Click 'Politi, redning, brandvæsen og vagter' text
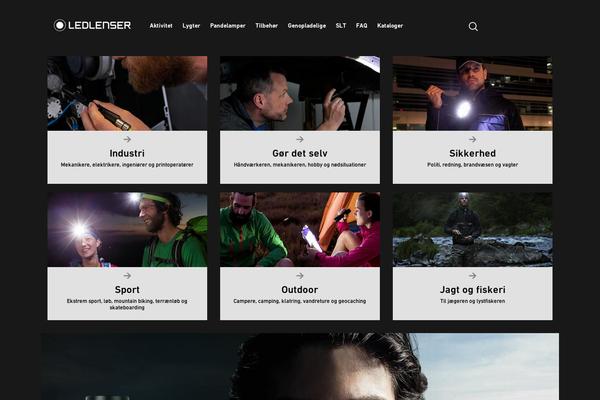Screen dimensions: 600x400 [x=473, y=165]
